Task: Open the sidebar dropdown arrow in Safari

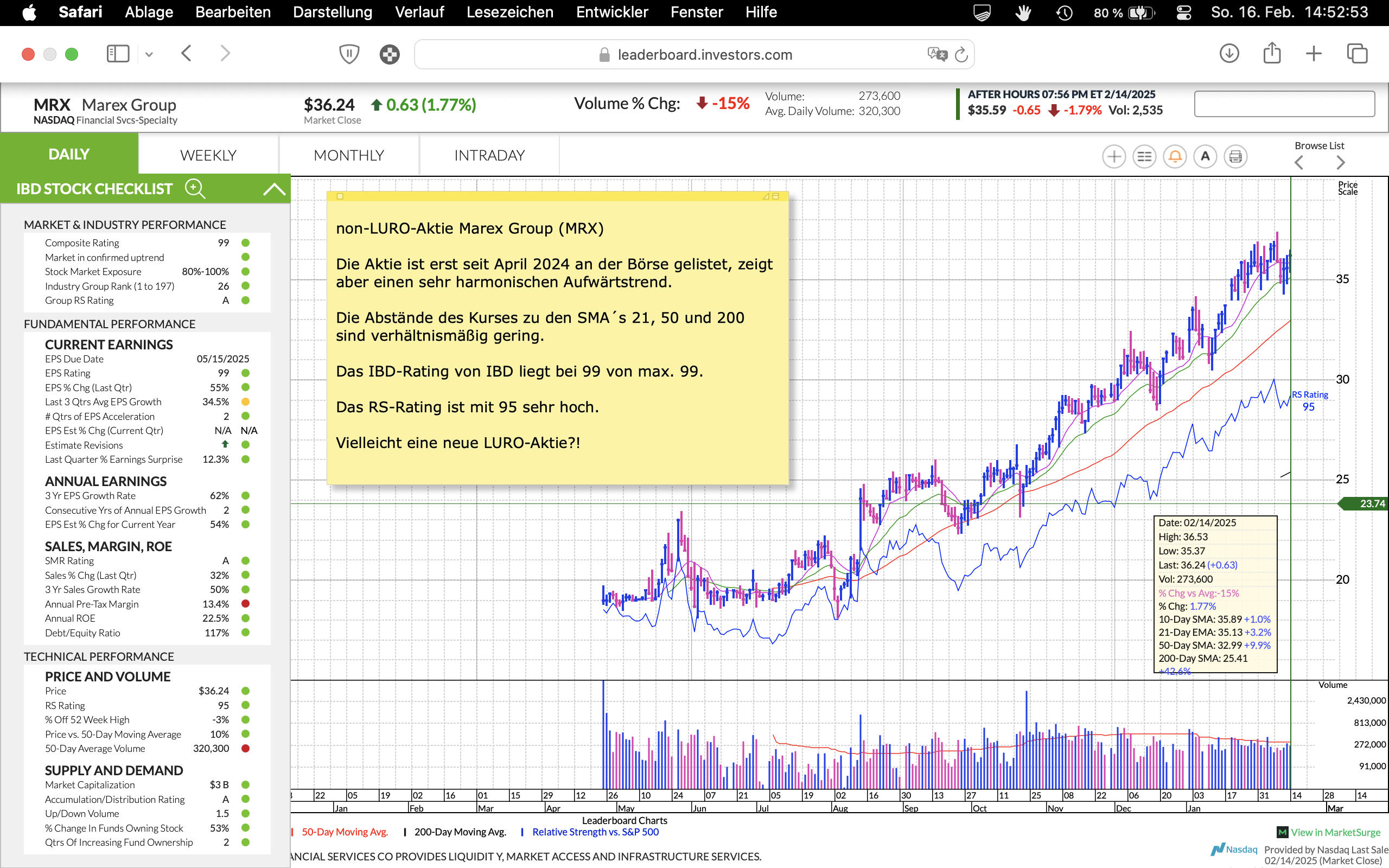Action: tap(149, 55)
